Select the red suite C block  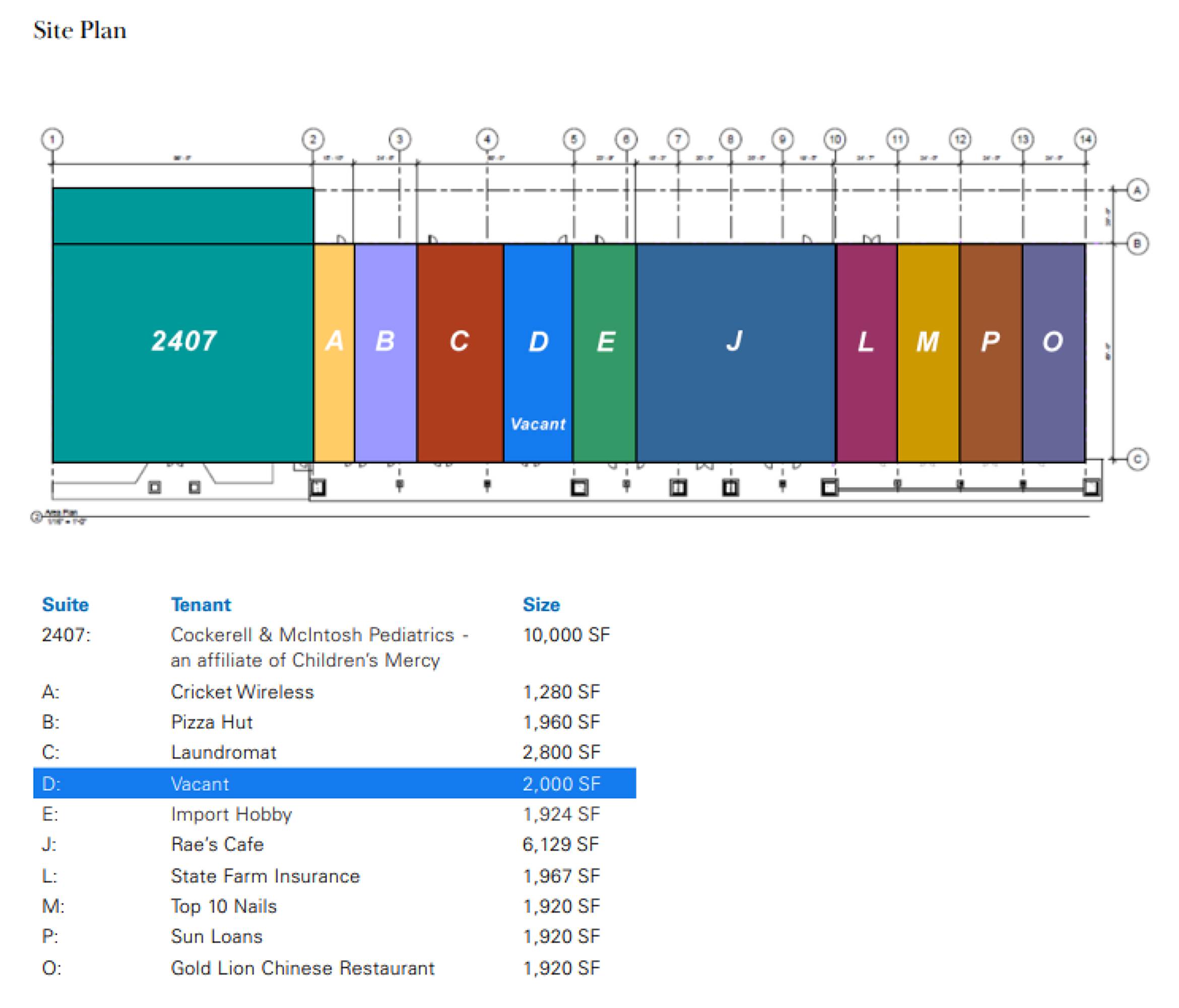(460, 353)
